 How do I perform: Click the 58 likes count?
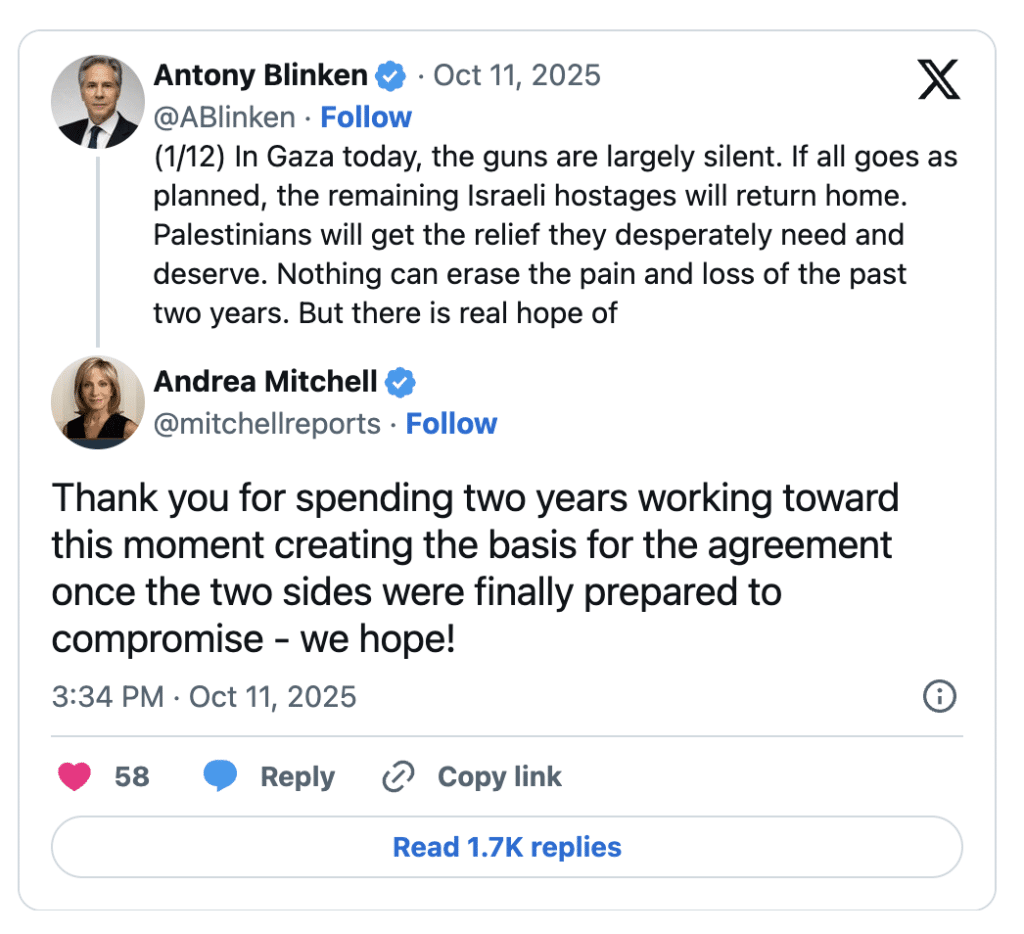[x=132, y=777]
